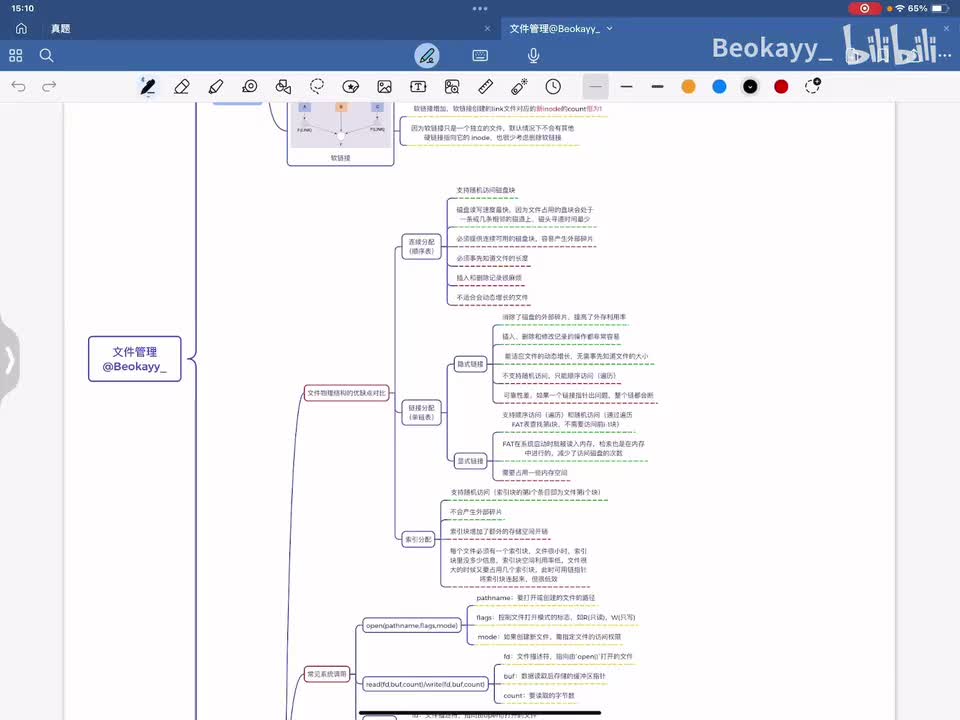
Task: Select the 文件物理结构的优缺点对比 node
Action: [347, 393]
